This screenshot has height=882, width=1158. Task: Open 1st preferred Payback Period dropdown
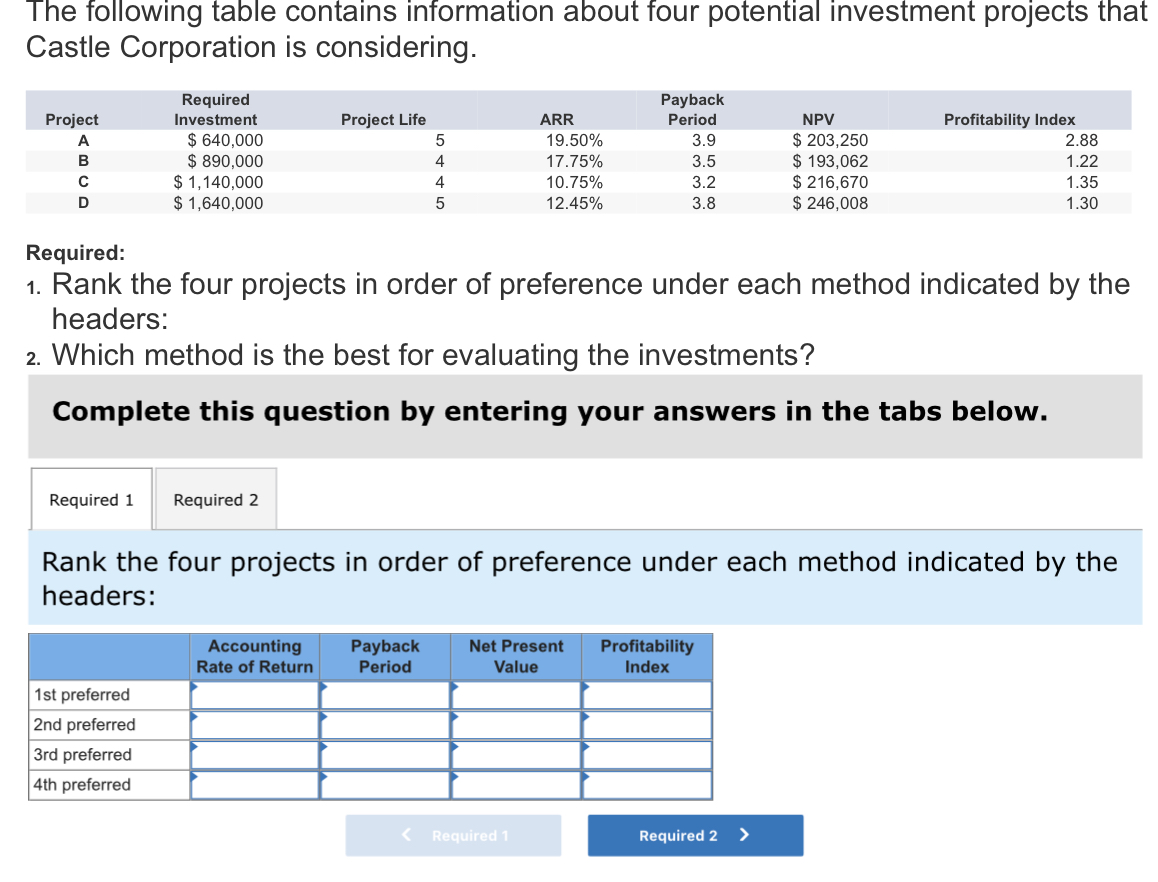(x=385, y=694)
